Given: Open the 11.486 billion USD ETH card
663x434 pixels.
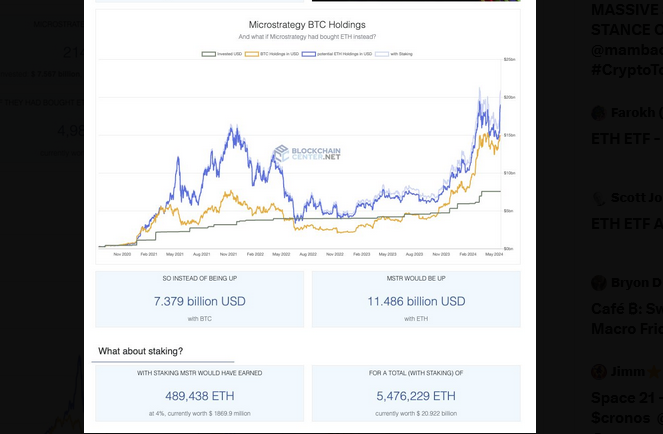Looking at the screenshot, I should coord(416,300).
